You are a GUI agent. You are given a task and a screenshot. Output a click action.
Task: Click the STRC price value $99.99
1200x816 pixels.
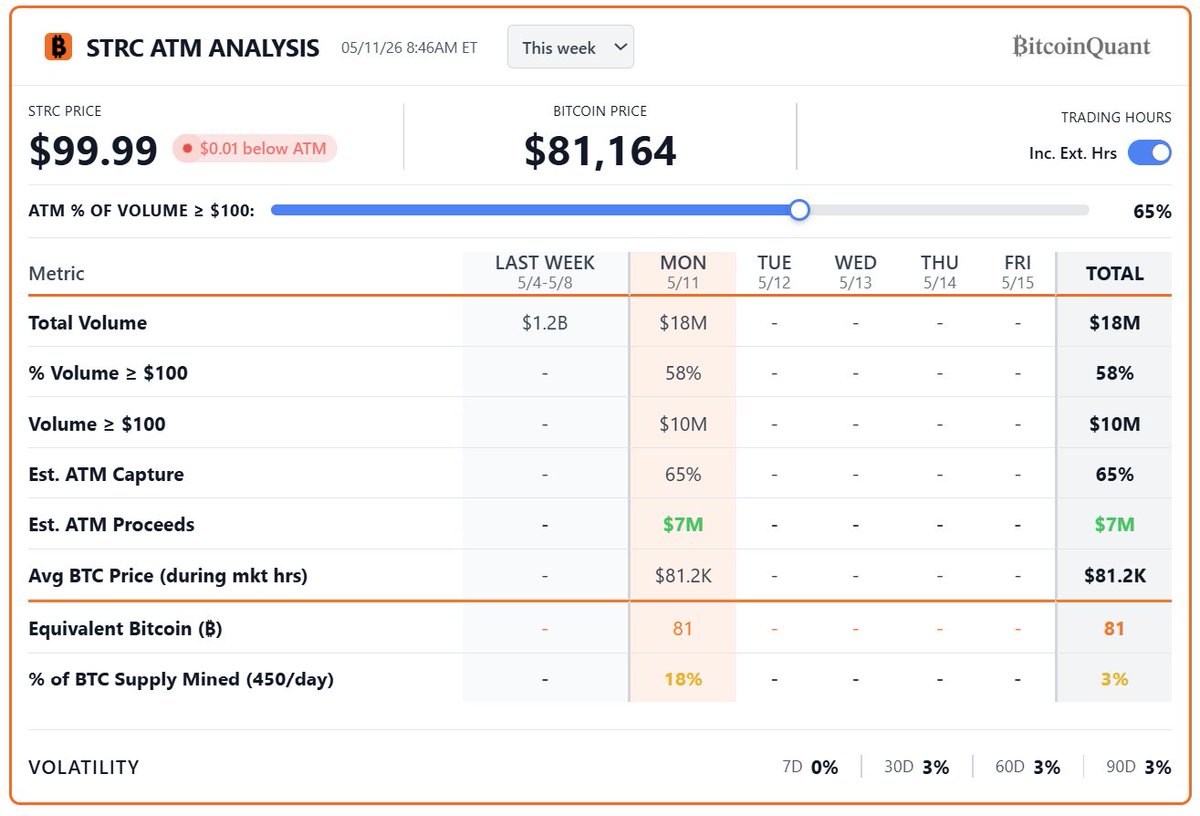(x=93, y=151)
